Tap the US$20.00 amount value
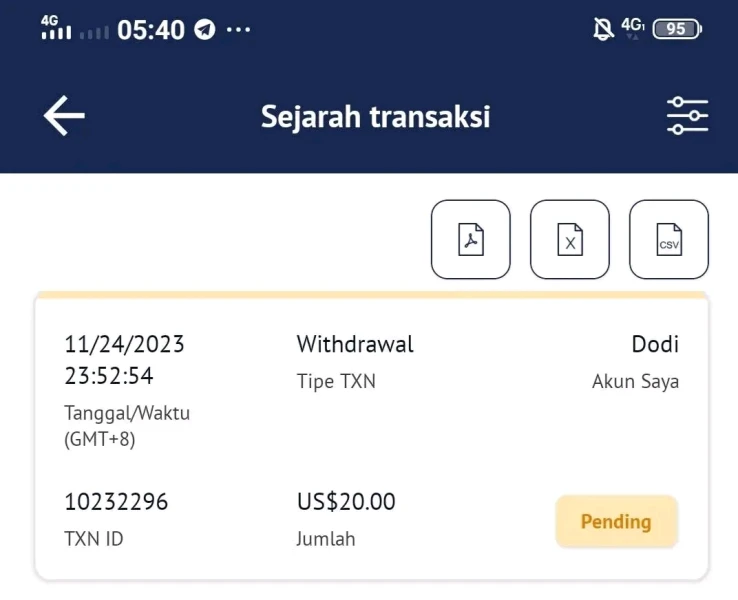 coord(346,502)
